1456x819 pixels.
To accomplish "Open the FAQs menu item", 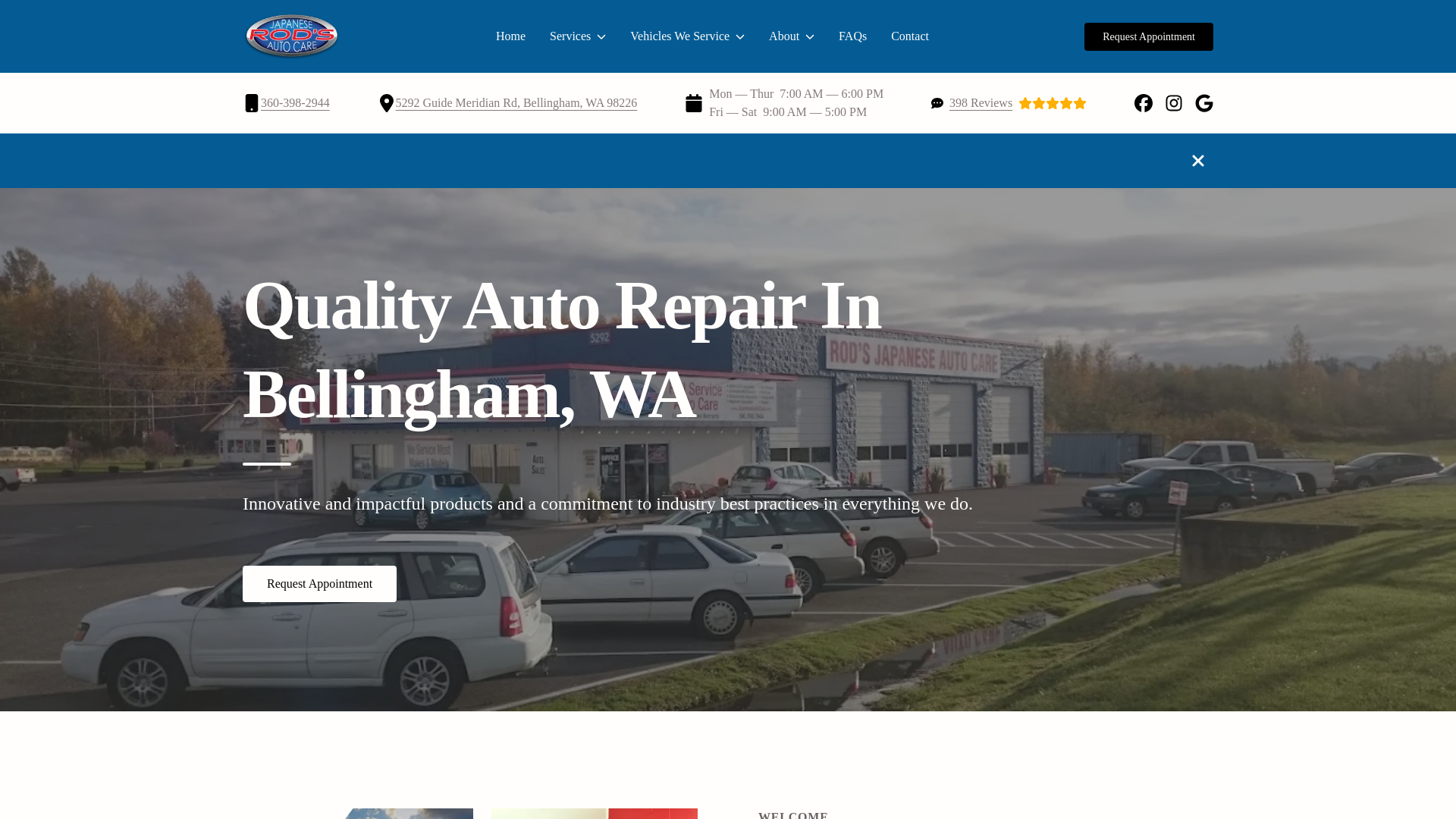I will click(x=852, y=36).
